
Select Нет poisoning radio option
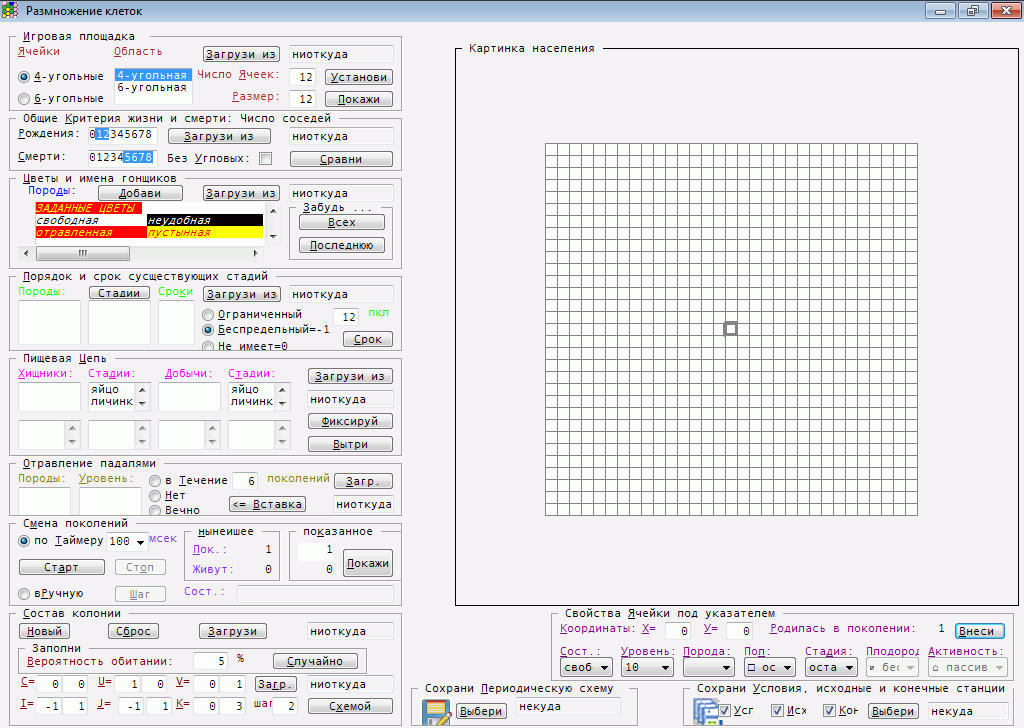[155, 496]
